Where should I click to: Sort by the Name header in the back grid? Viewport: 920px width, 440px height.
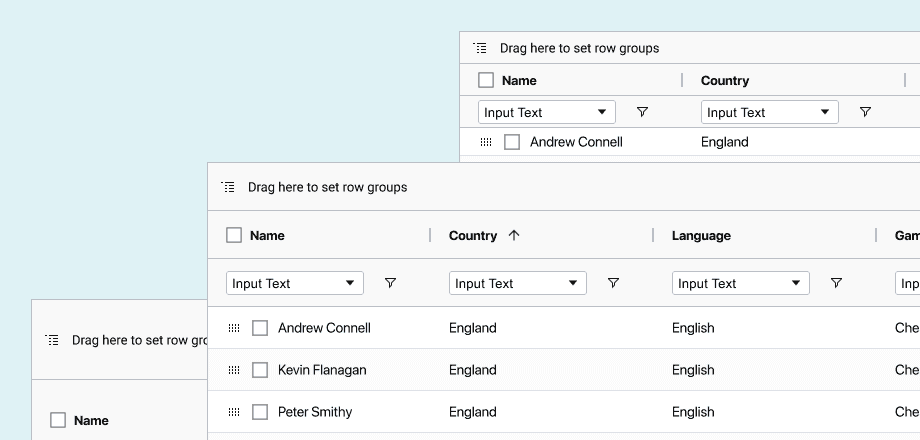(x=519, y=80)
